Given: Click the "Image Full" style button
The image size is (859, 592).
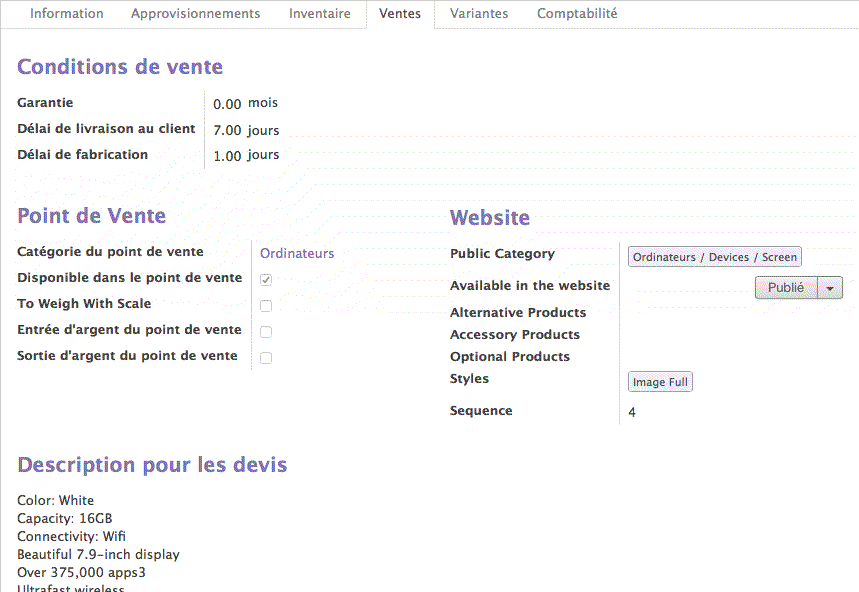Looking at the screenshot, I should (x=660, y=381).
